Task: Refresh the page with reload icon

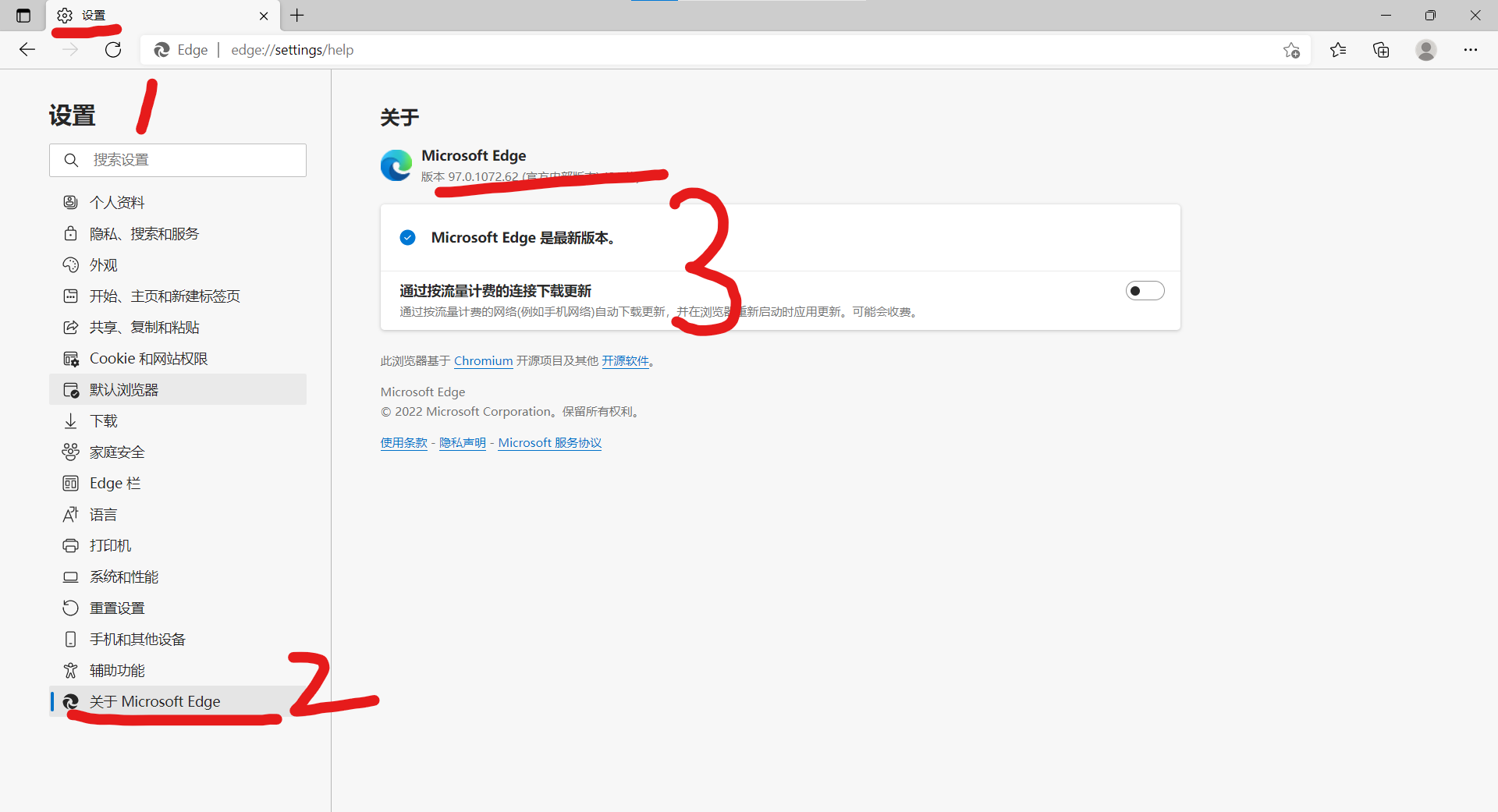Action: tap(113, 50)
